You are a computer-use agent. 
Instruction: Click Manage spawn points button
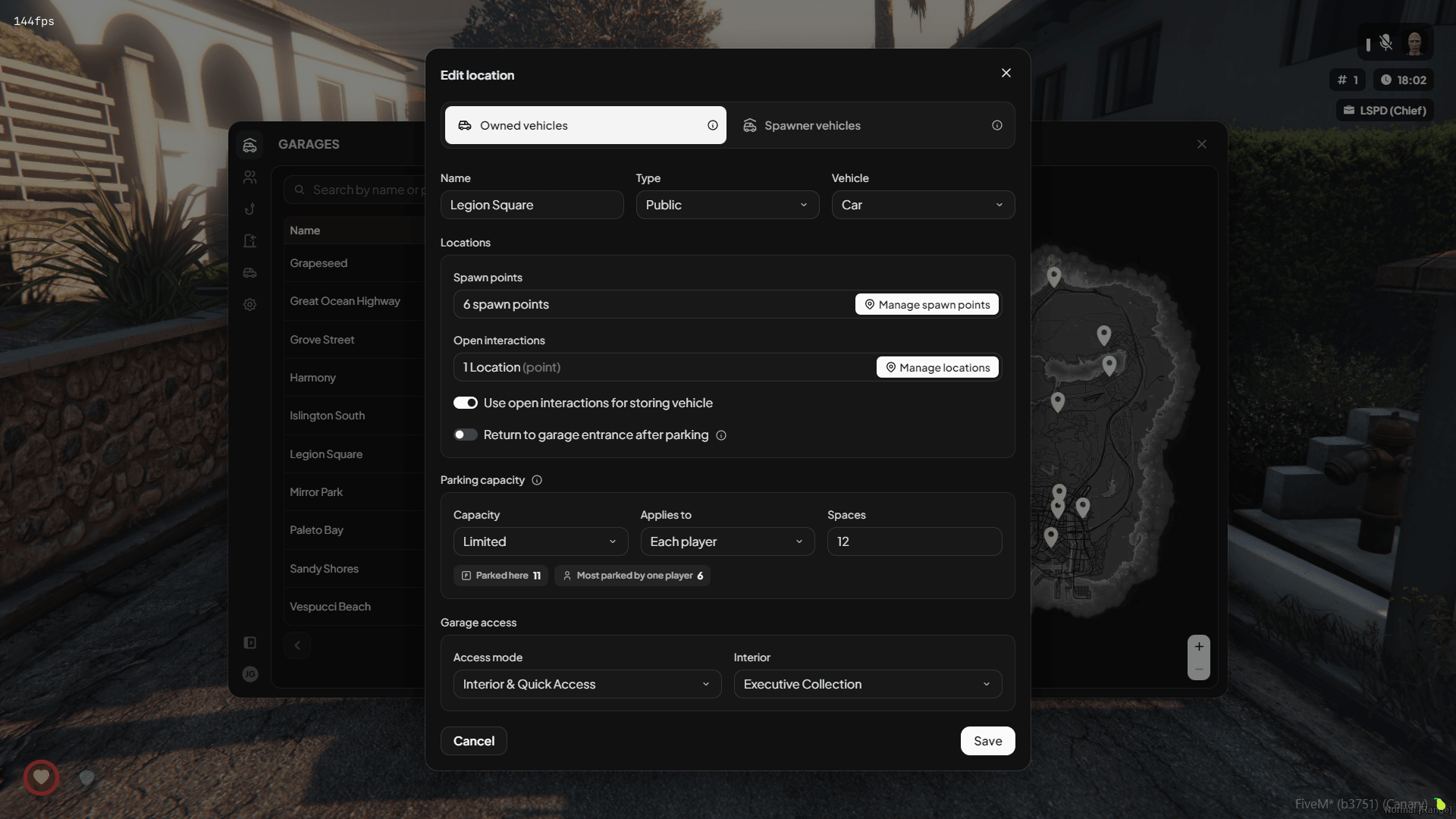(927, 304)
